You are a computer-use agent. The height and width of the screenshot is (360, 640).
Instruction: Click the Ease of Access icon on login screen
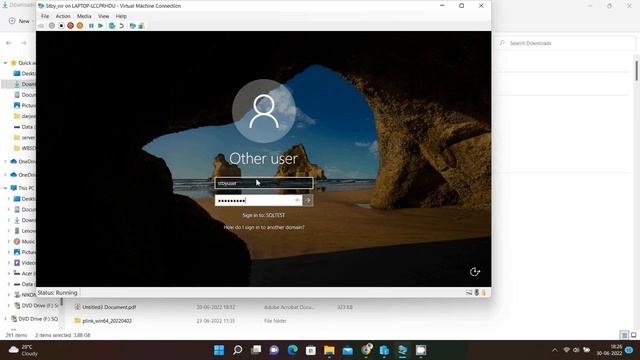click(x=474, y=271)
